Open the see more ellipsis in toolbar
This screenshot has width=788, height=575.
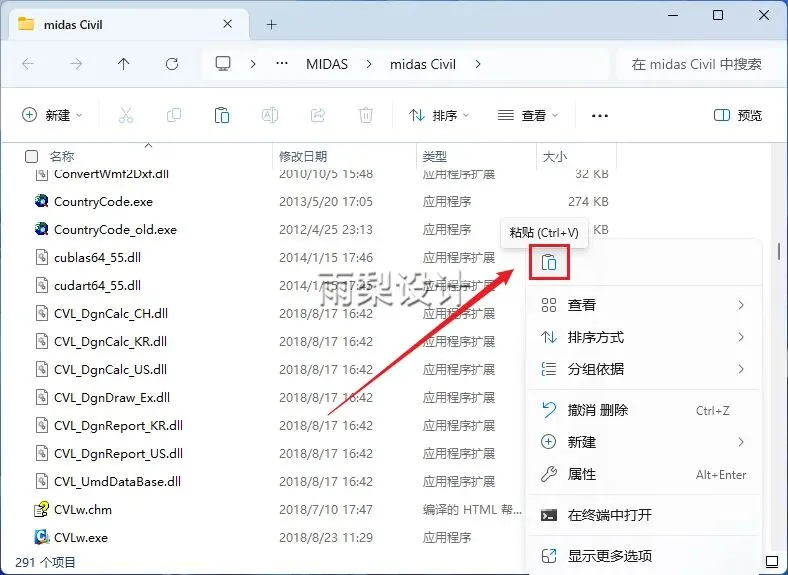tap(600, 116)
